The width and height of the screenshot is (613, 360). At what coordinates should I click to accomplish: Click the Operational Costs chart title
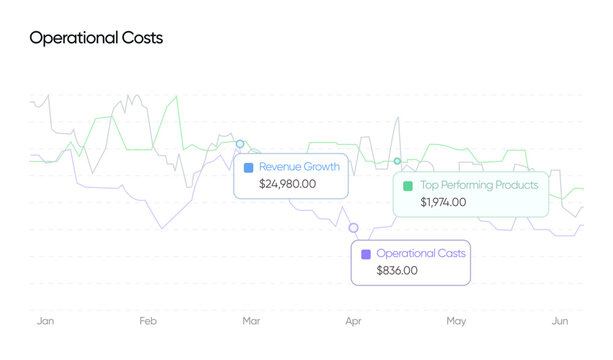96,38
